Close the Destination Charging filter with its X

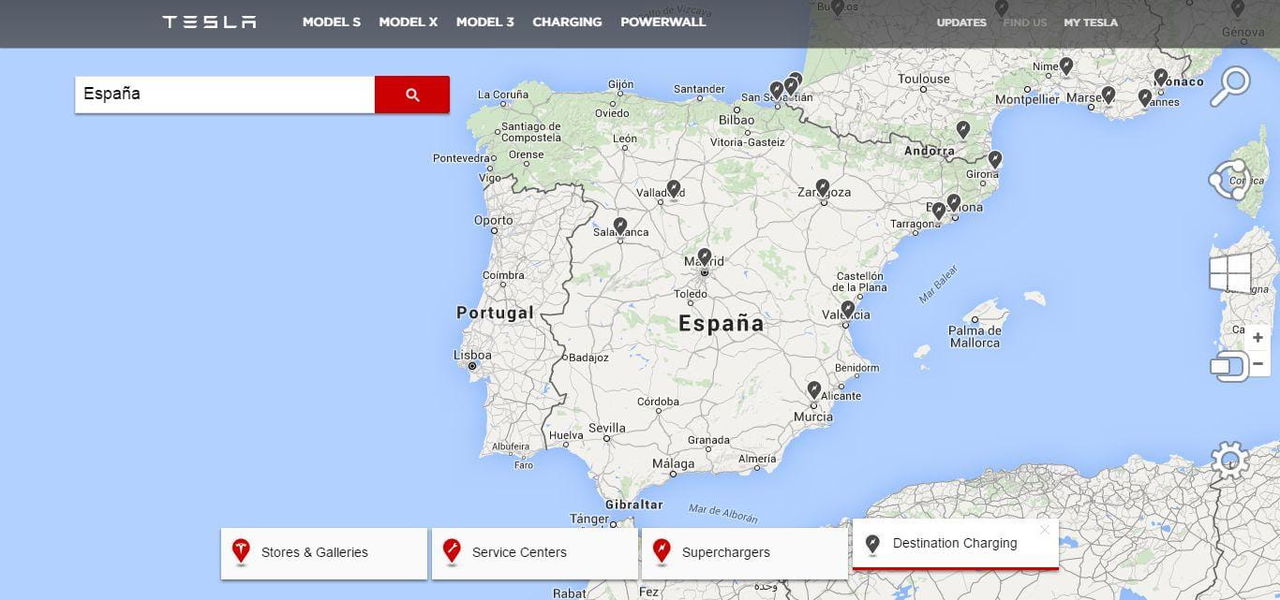pyautogui.click(x=1045, y=530)
